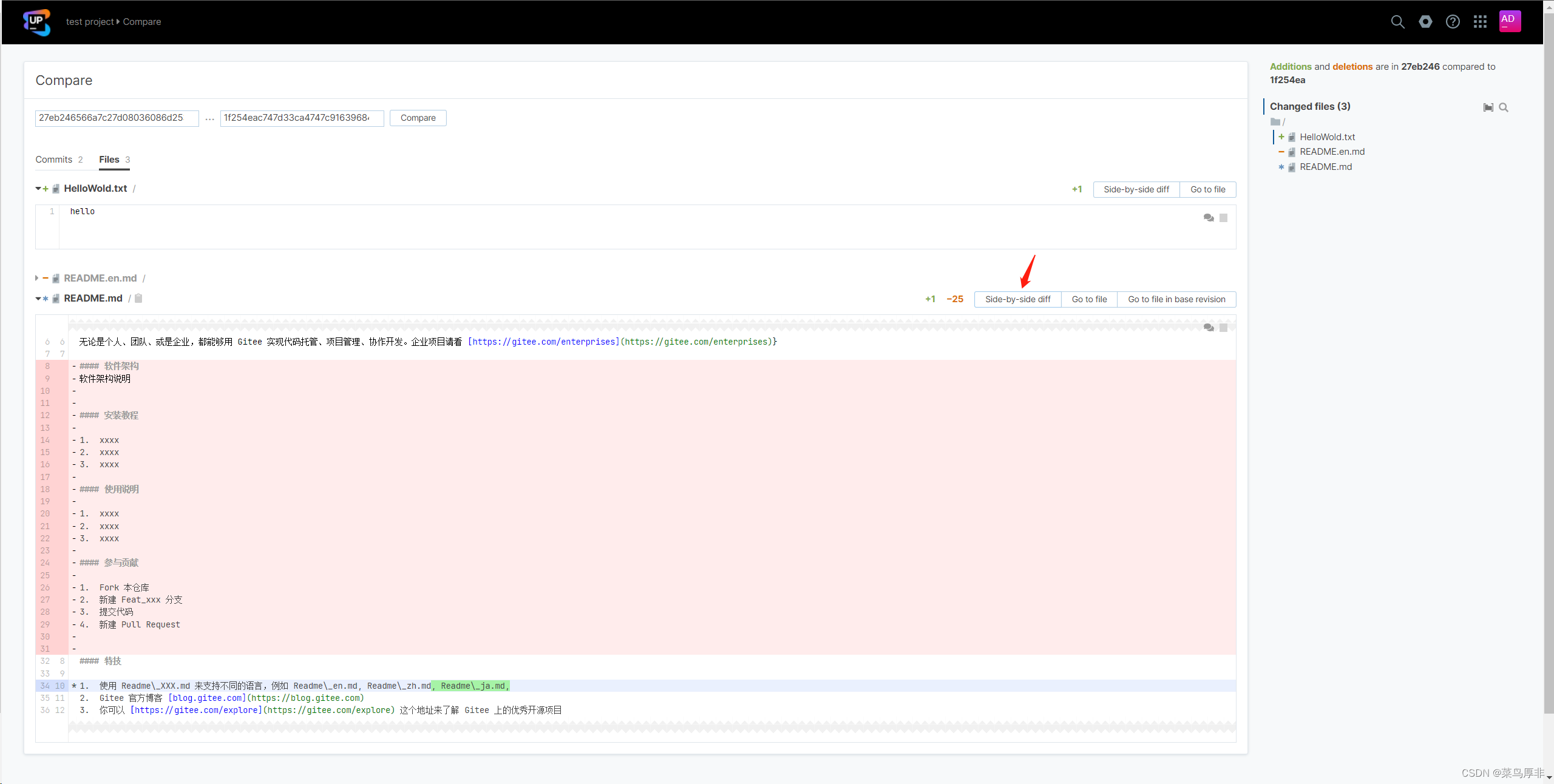
Task: Open search with magnifier icon in header
Action: click(x=1397, y=22)
